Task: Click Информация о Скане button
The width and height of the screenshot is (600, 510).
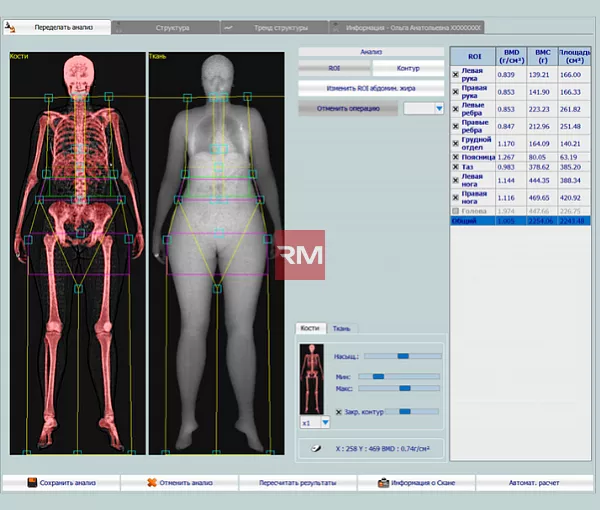Action: (416, 483)
